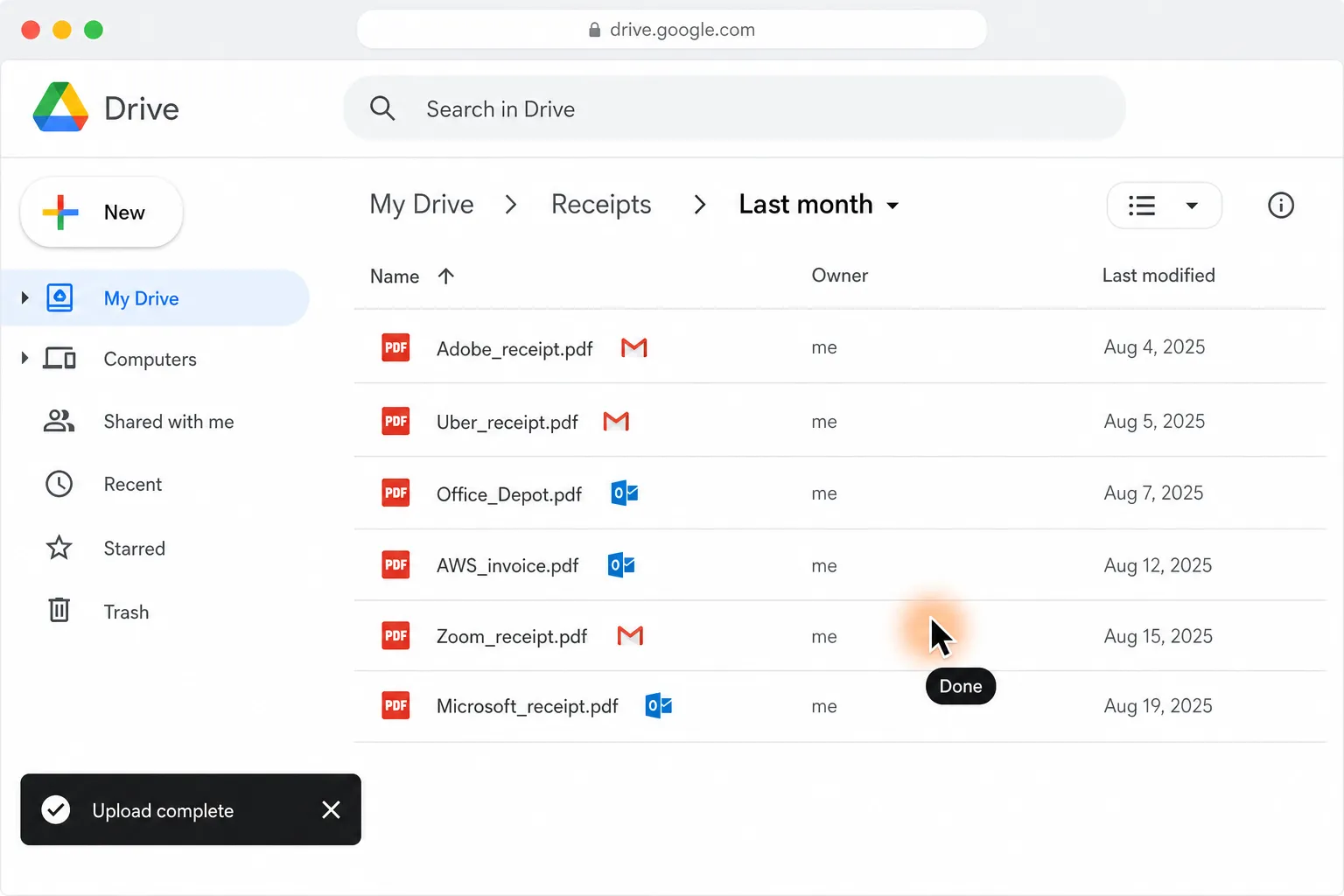Click the drive.google.com address bar
This screenshot has height=896, width=1344.
[671, 30]
